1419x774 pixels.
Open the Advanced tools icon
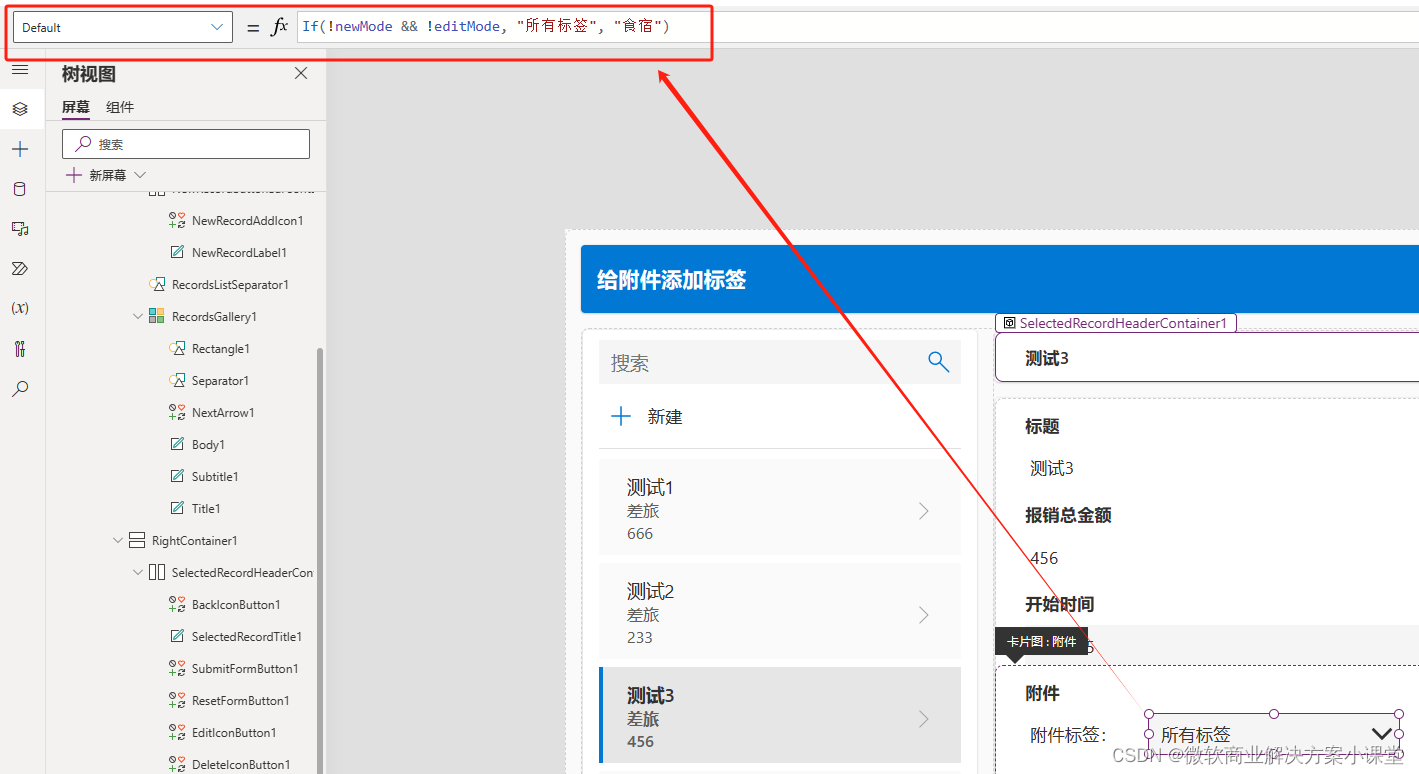pos(20,349)
